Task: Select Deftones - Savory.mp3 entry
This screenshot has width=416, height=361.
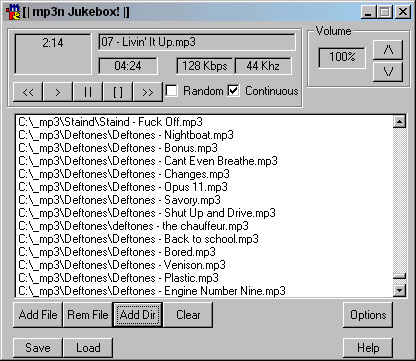Action: (x=204, y=200)
